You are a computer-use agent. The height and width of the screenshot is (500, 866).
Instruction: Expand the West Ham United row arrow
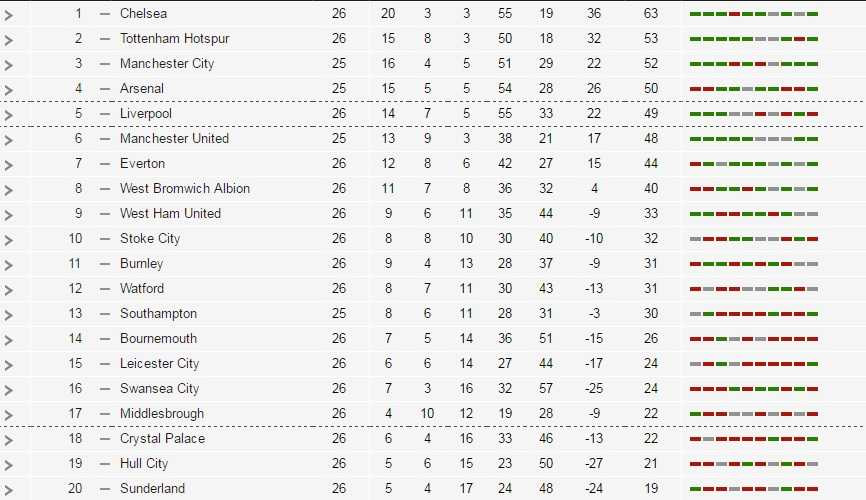point(9,215)
